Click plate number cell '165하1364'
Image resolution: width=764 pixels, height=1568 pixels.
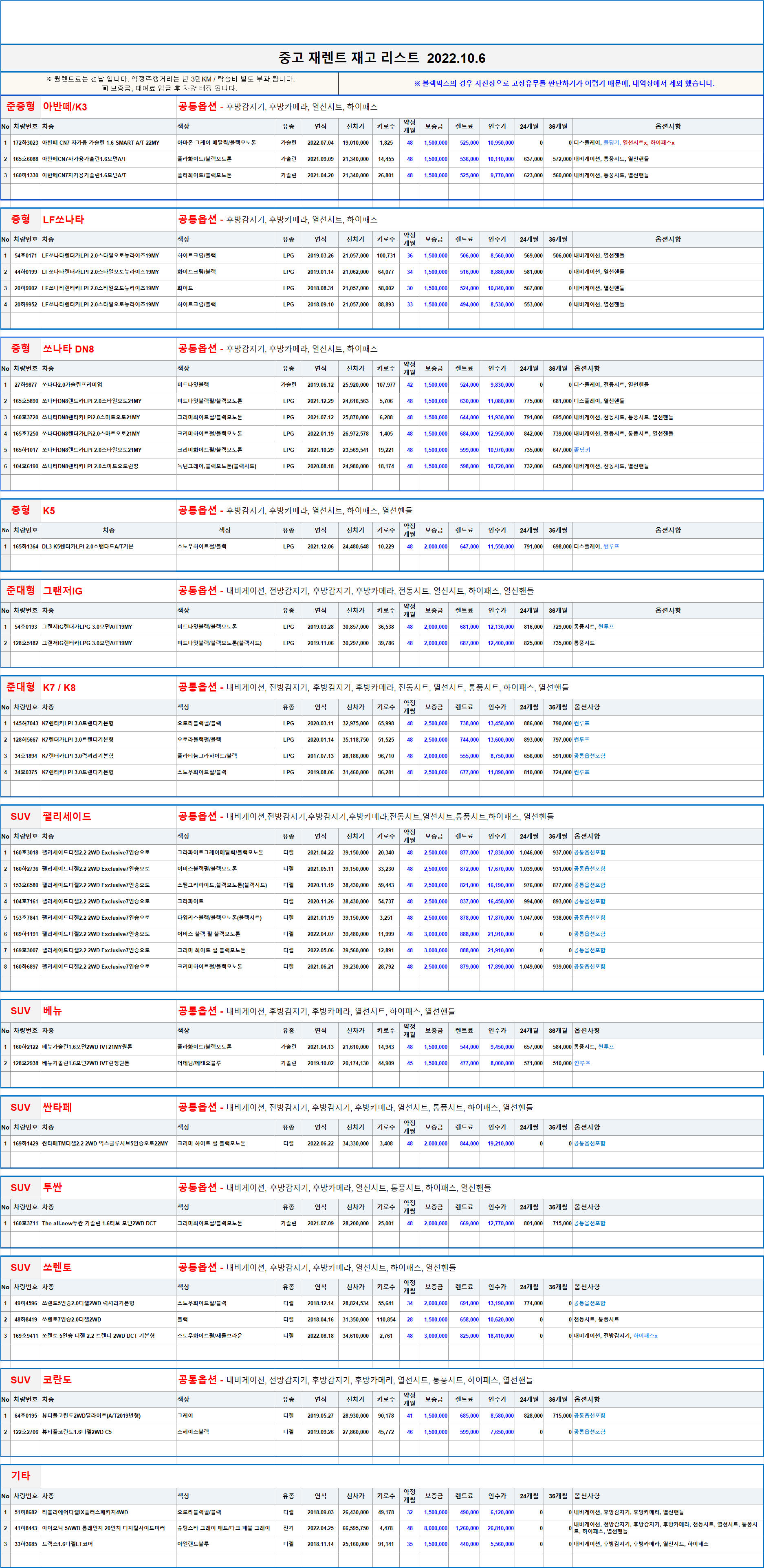(26, 546)
